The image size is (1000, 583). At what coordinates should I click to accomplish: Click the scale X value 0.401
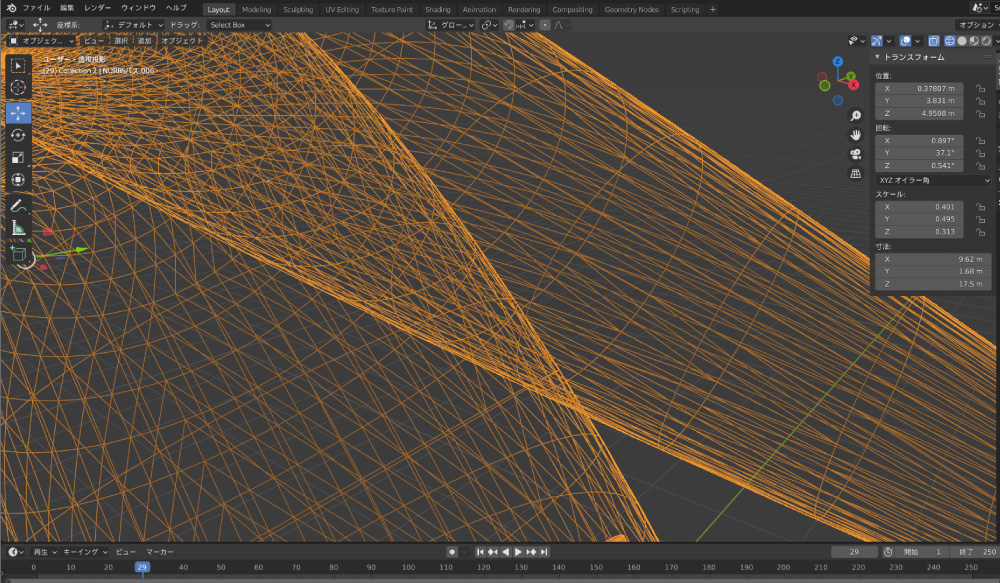(x=920, y=207)
